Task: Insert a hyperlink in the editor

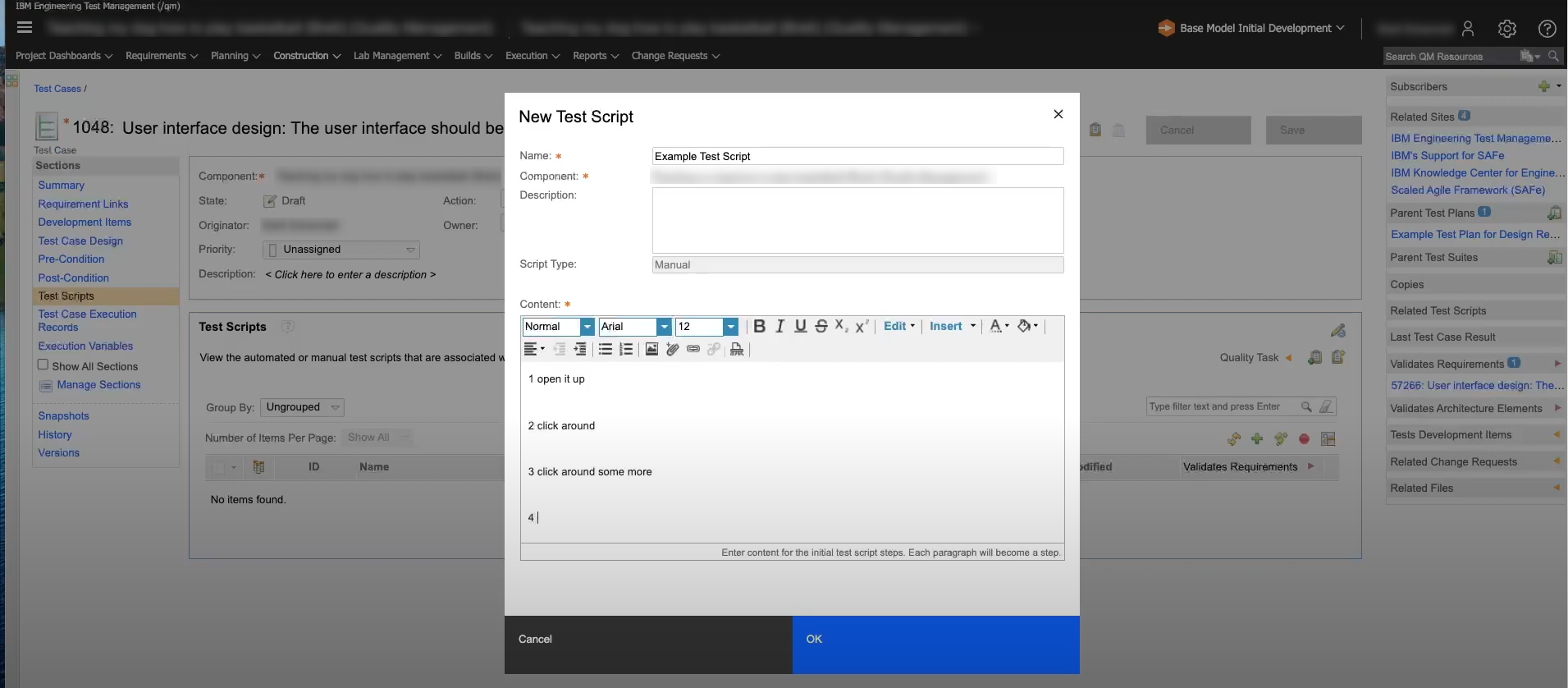Action: pyautogui.click(x=693, y=350)
